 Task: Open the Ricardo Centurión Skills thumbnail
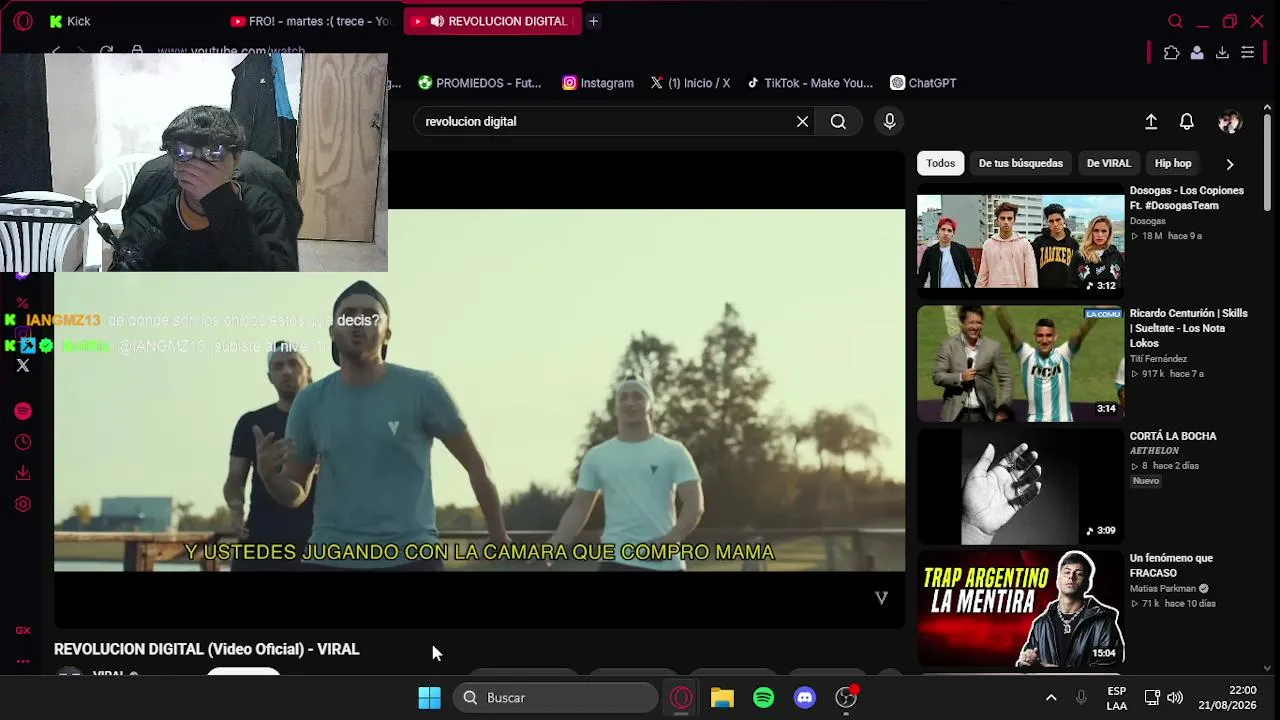(1020, 363)
